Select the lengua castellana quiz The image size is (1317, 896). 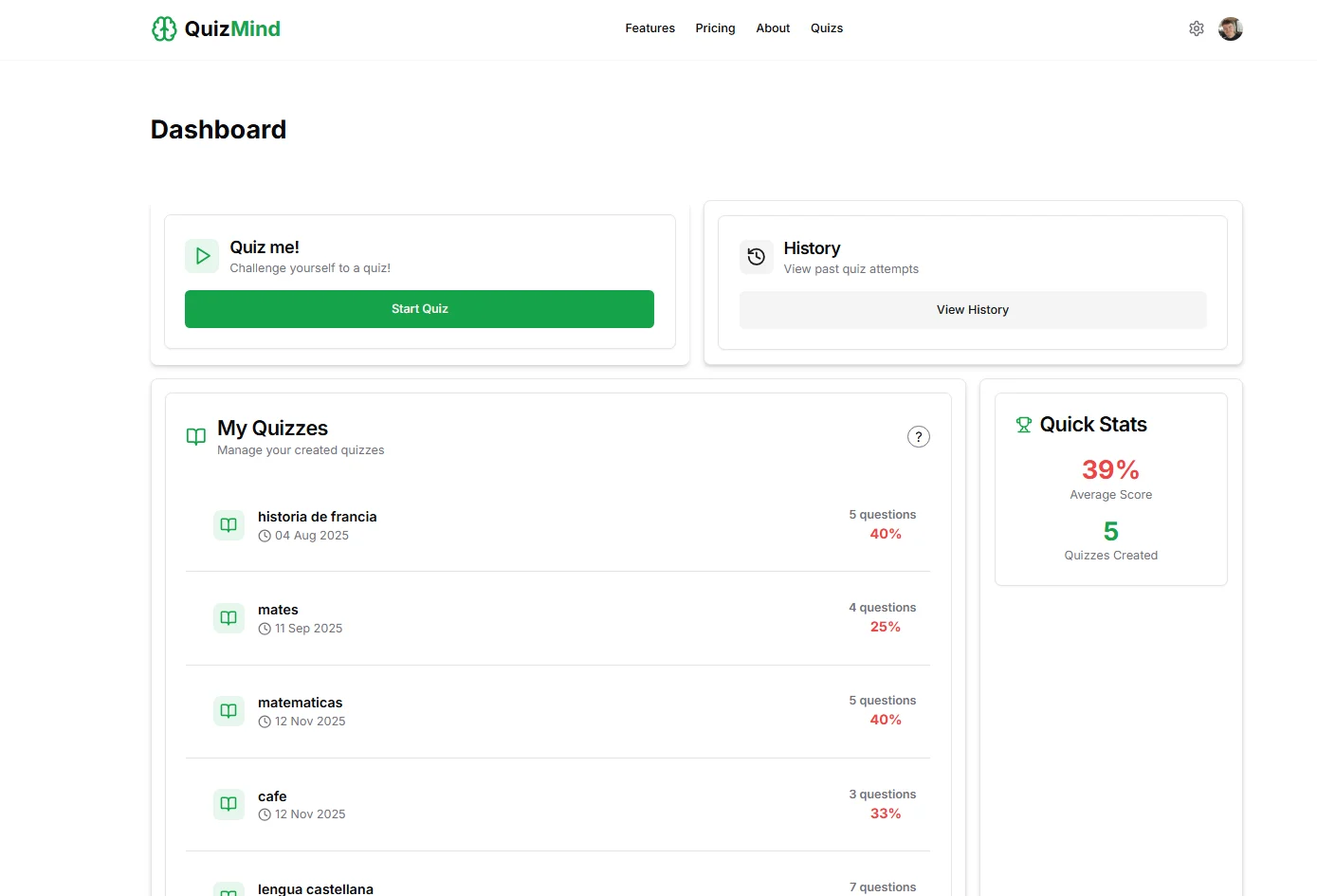[x=316, y=888]
